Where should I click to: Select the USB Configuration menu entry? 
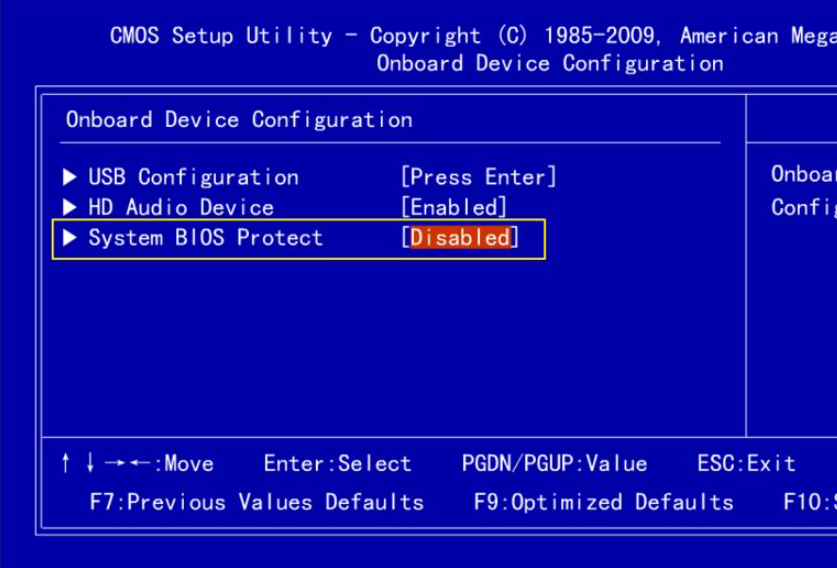coord(193,177)
